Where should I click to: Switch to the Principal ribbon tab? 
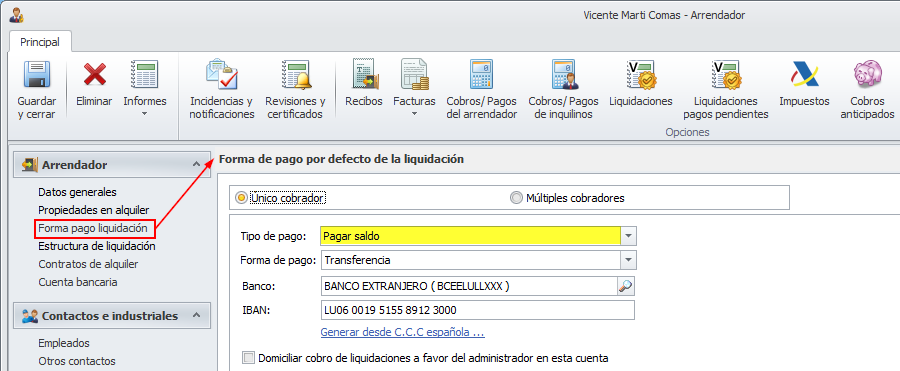tap(40, 42)
